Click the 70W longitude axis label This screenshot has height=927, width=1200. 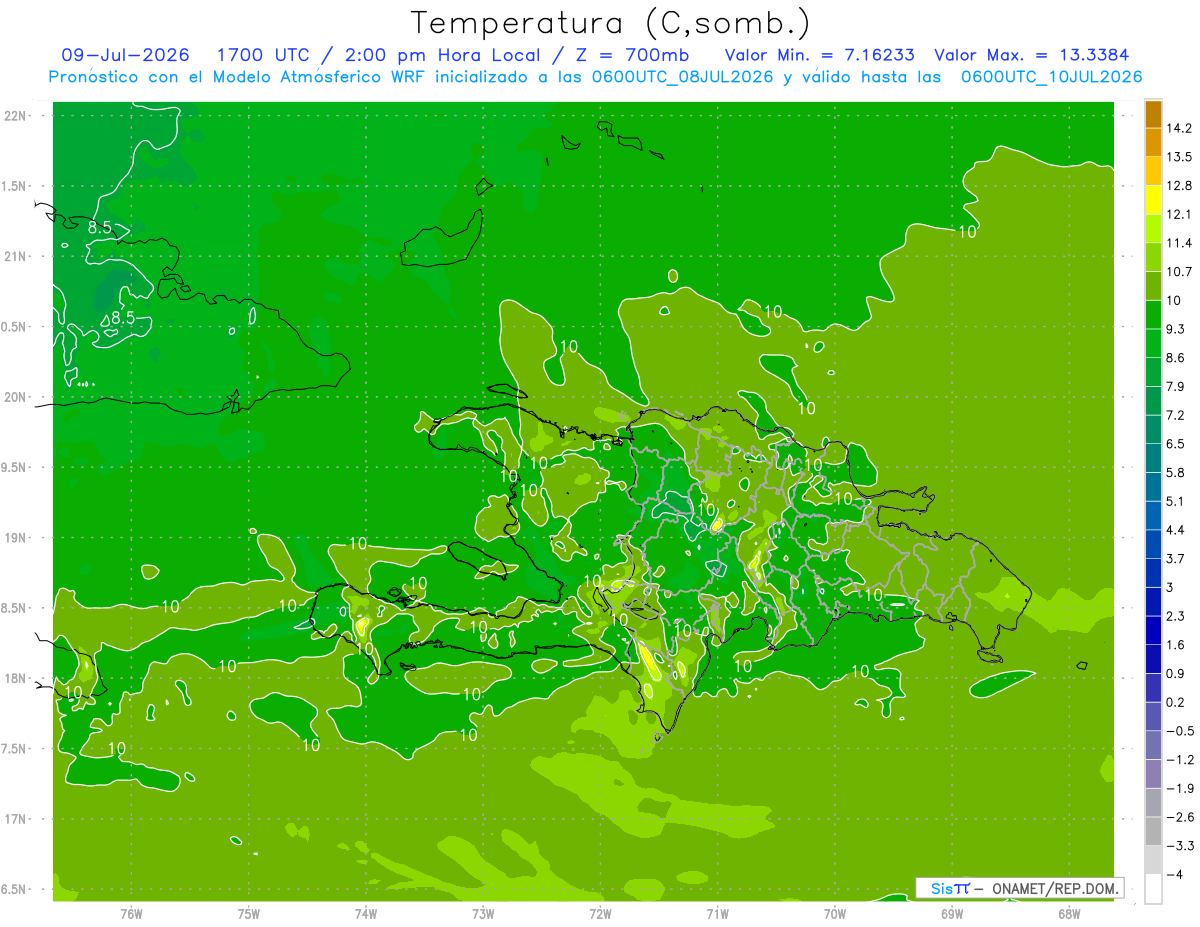pyautogui.click(x=835, y=914)
